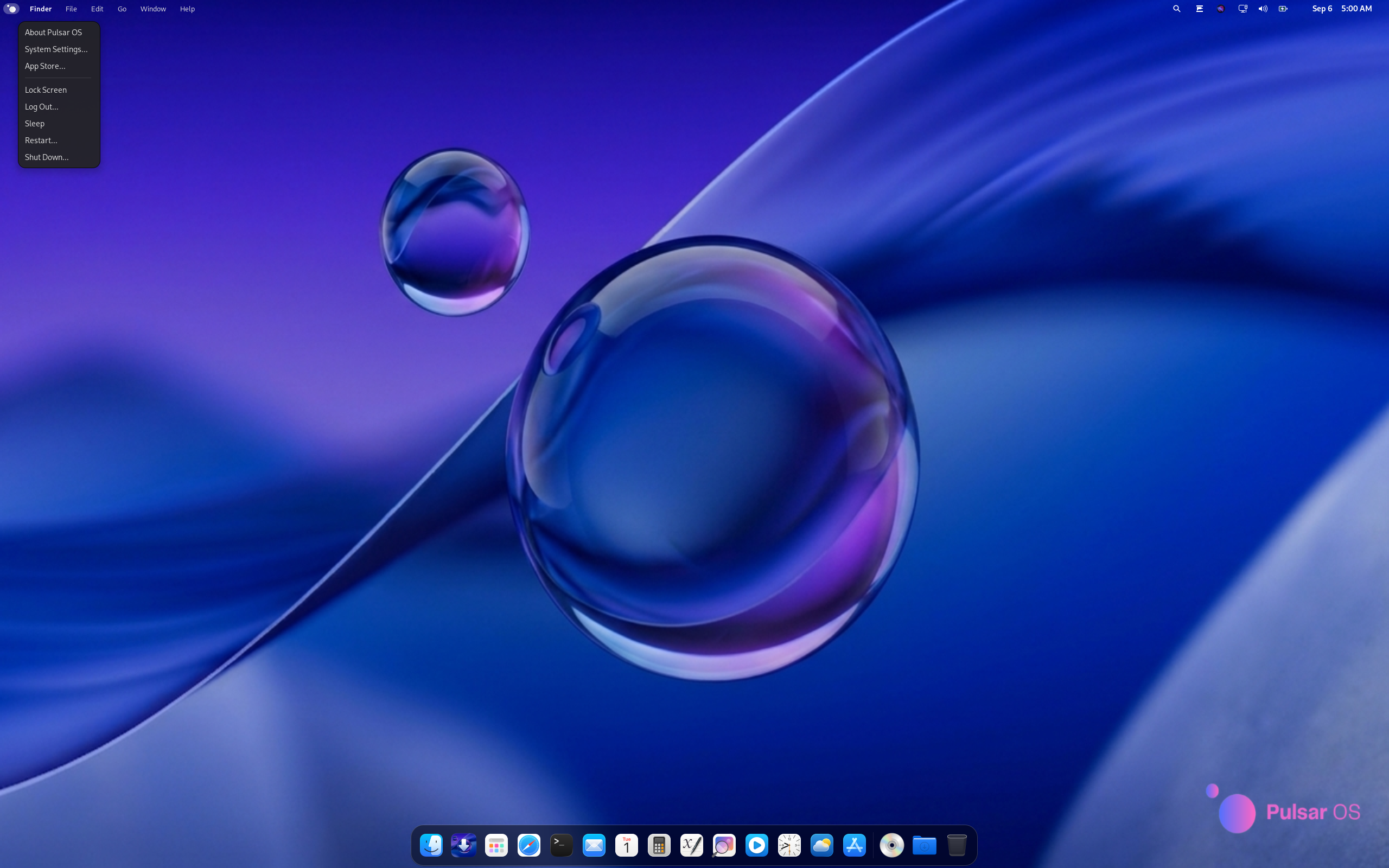Open the control panel lines icon in menu bar

1200,9
